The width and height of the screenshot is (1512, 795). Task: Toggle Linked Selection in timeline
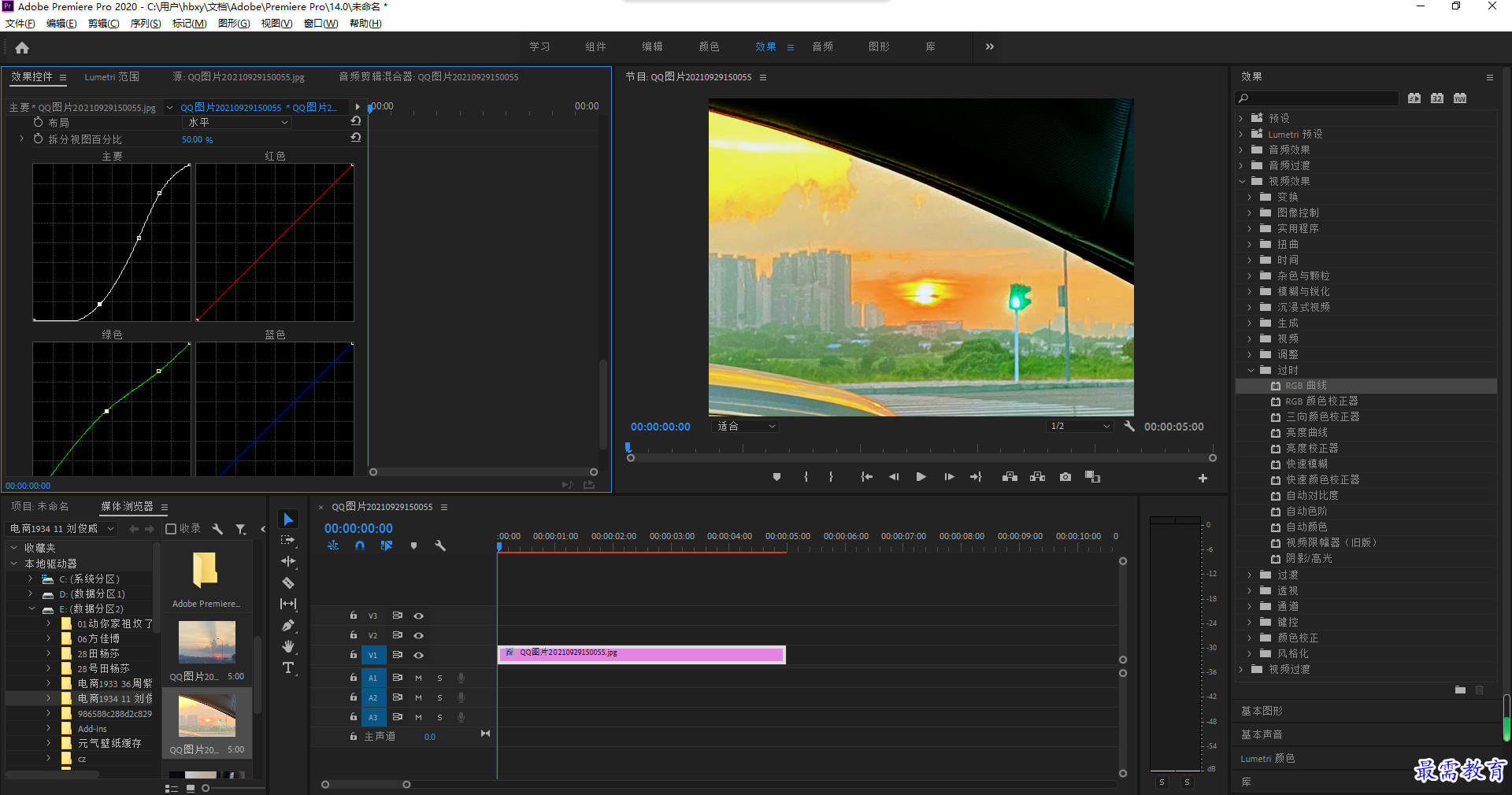pyautogui.click(x=386, y=545)
